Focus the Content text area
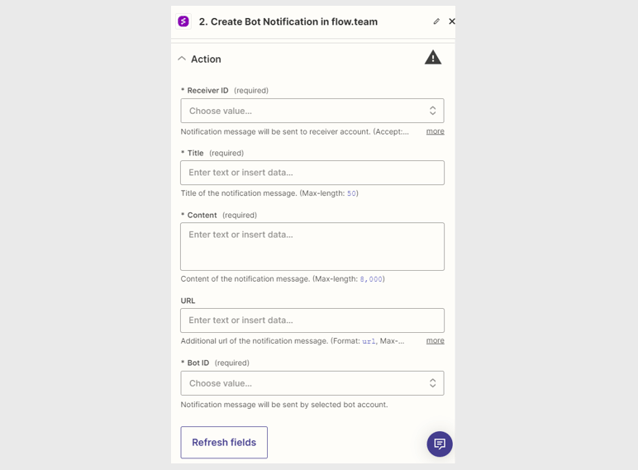638x470 pixels. [x=312, y=246]
